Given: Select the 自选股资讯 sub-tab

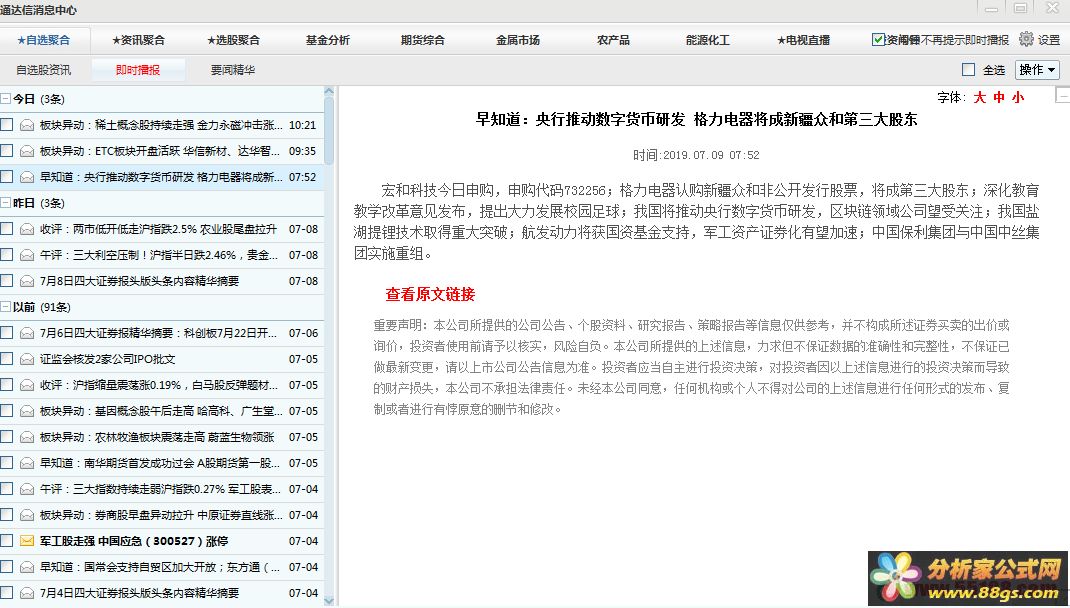Looking at the screenshot, I should [x=44, y=70].
